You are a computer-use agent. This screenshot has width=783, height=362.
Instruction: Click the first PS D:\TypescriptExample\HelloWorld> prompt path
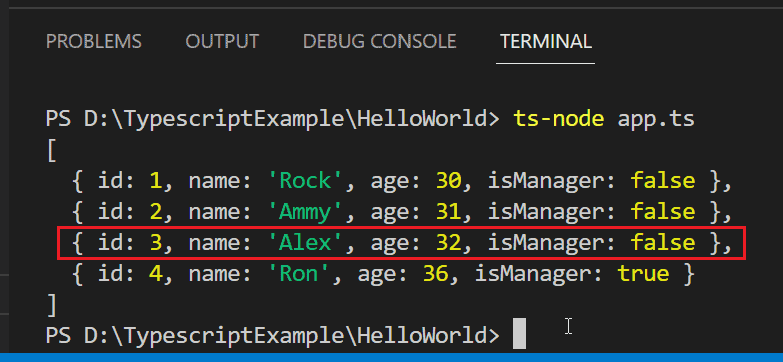click(272, 119)
